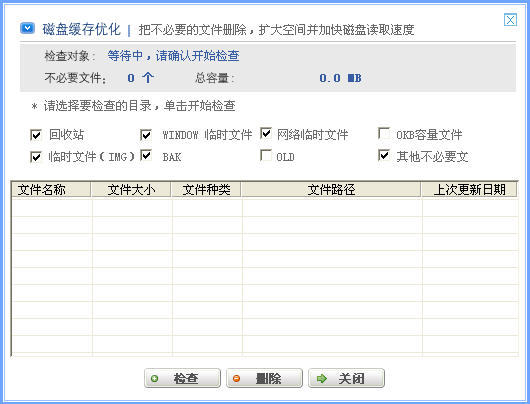Click the 关闭 button

point(346,378)
